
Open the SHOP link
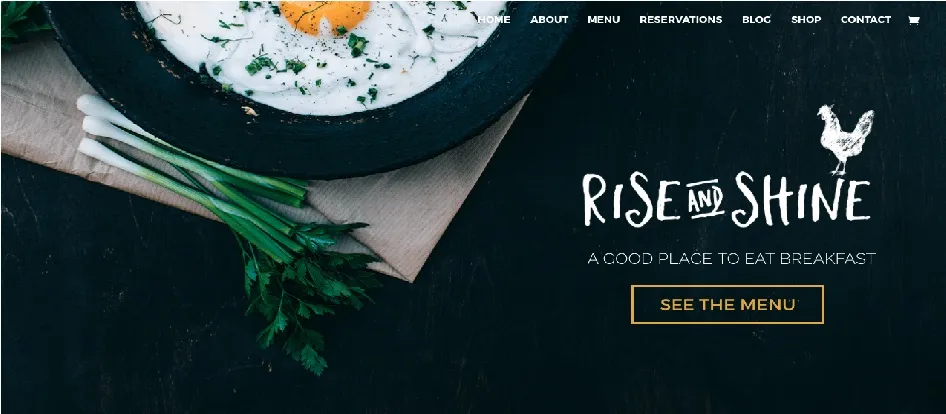[806, 20]
